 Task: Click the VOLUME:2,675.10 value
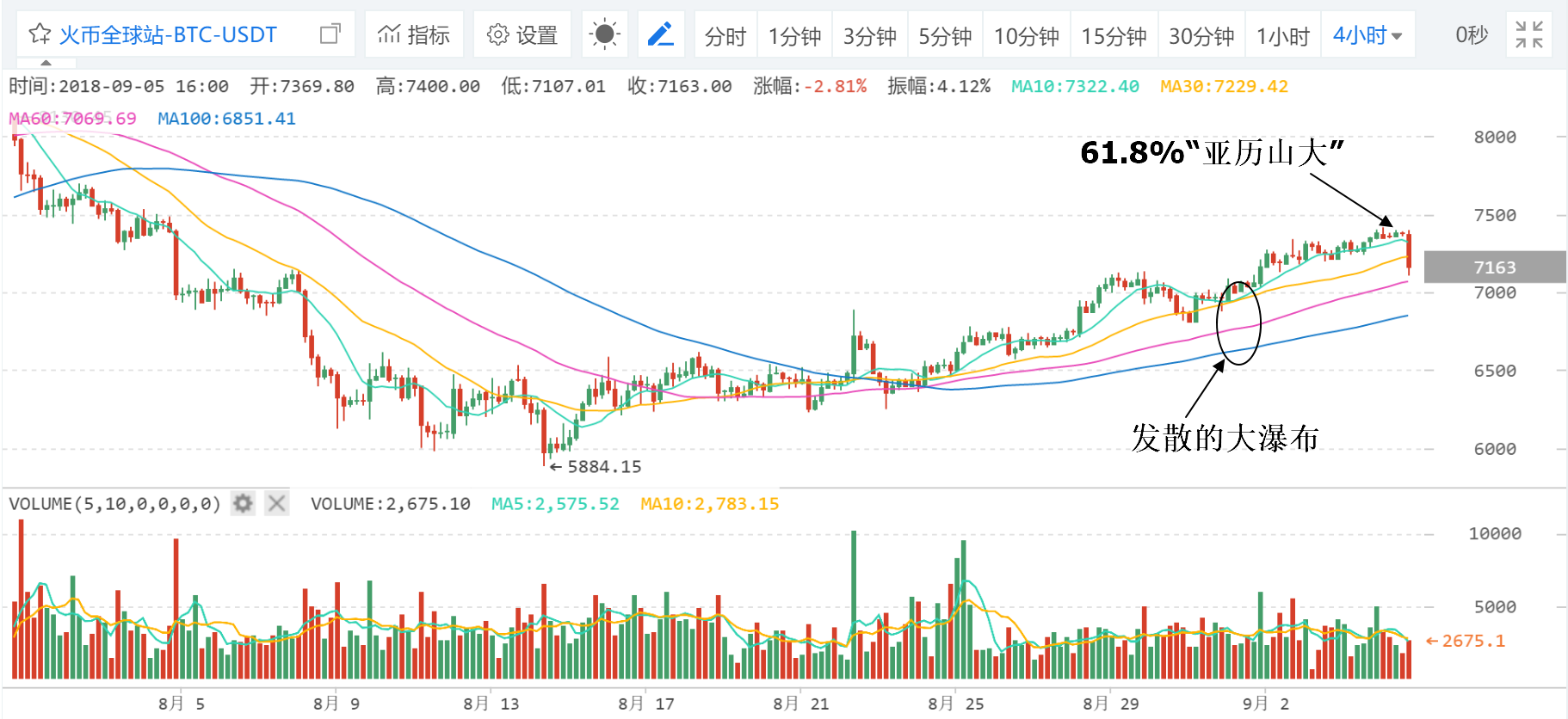tap(391, 504)
